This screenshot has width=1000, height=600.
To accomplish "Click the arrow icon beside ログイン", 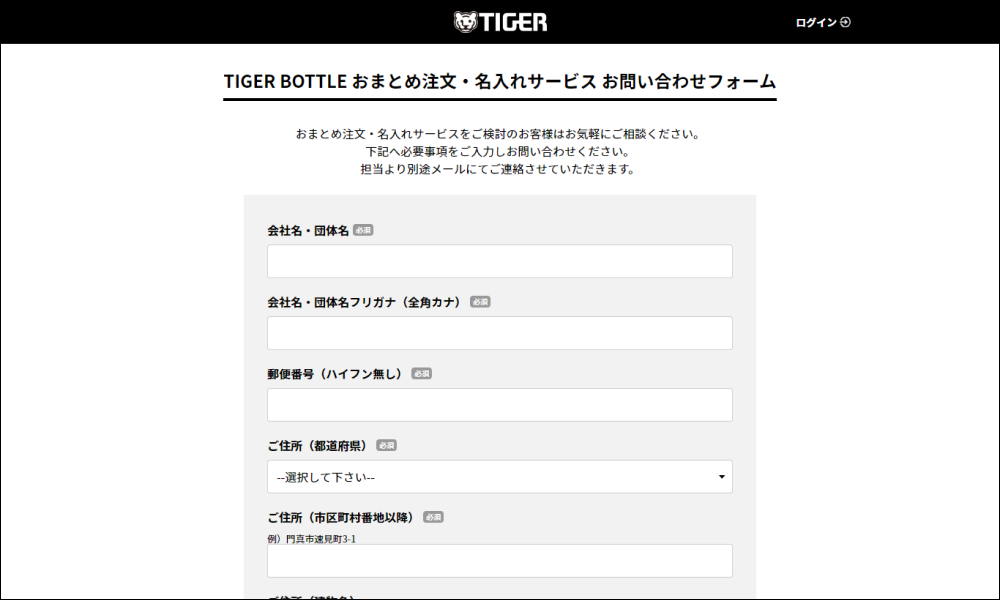I will point(845,22).
